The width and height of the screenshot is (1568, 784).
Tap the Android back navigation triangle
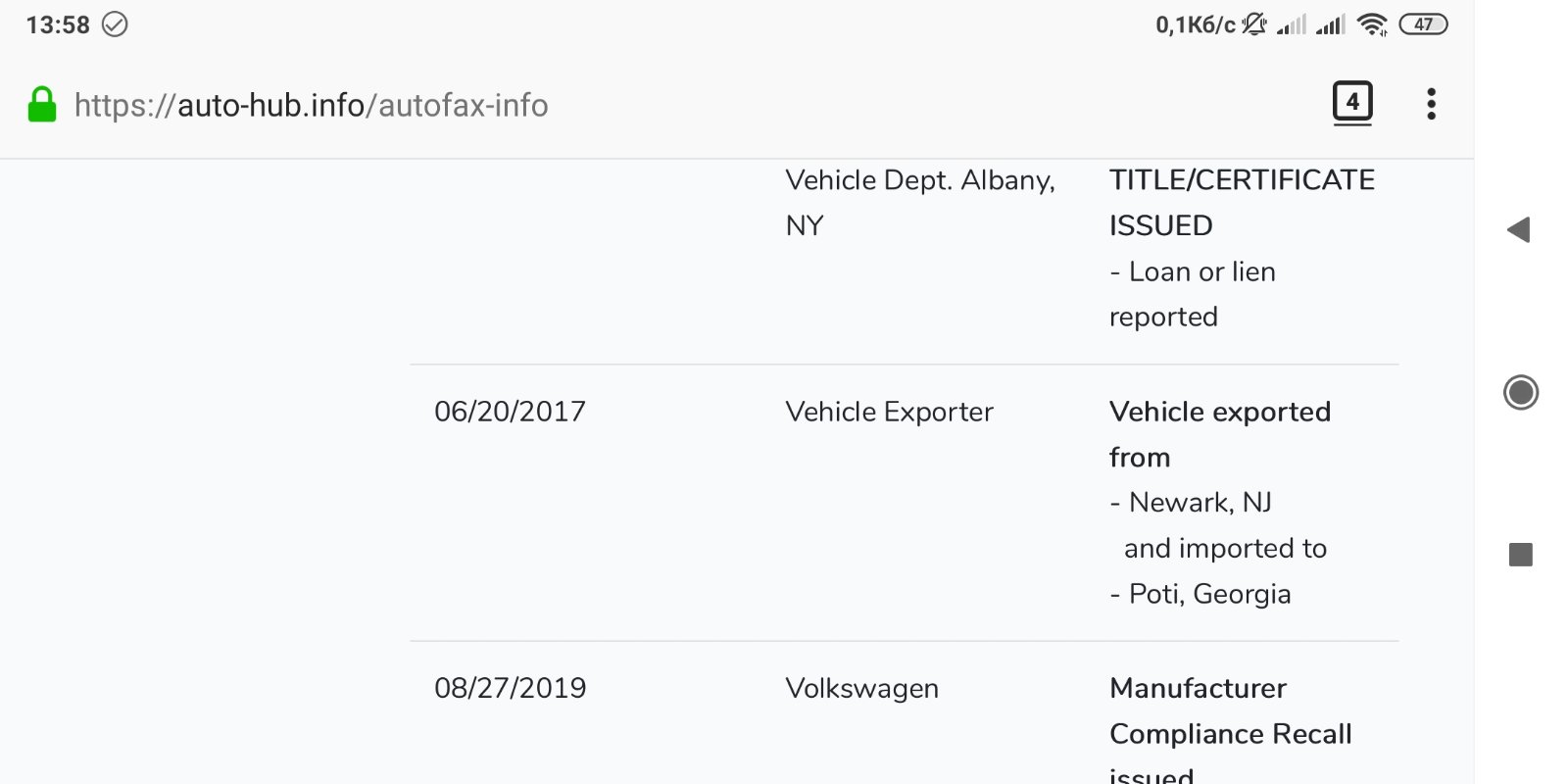pos(1519,230)
